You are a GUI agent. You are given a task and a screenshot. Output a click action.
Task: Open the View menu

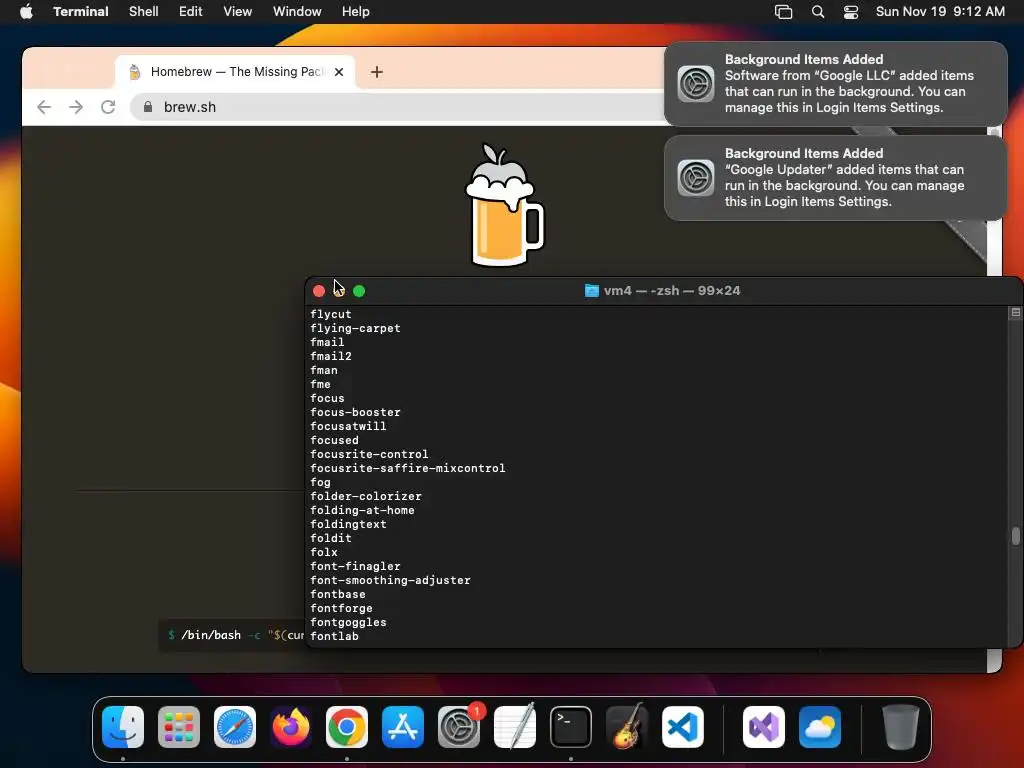[238, 11]
